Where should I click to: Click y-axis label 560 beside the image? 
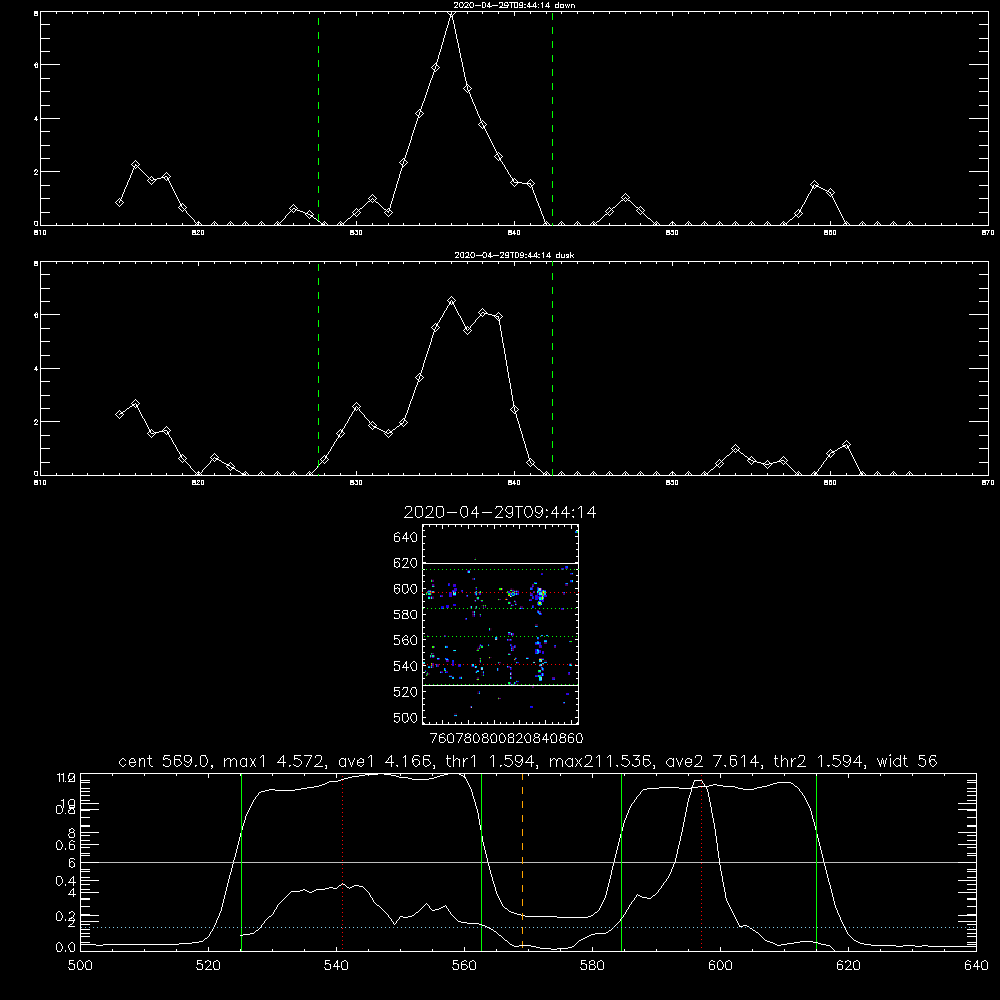[x=405, y=640]
